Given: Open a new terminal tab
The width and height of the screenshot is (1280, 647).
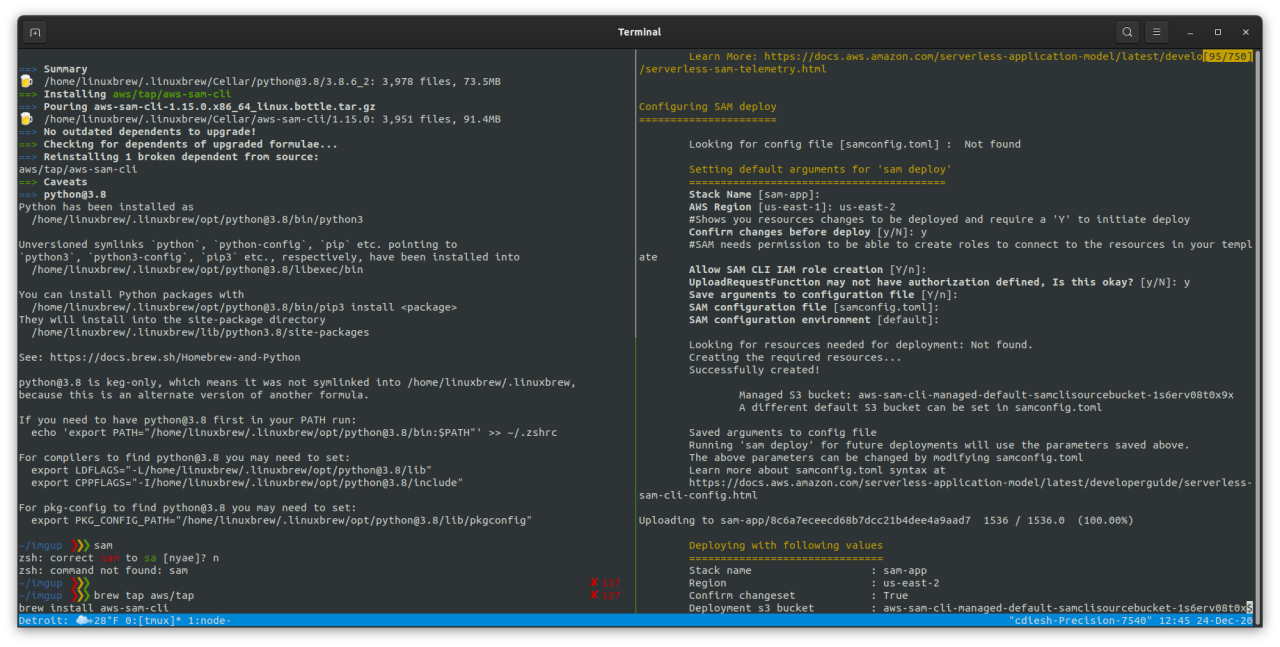Looking at the screenshot, I should point(35,32).
